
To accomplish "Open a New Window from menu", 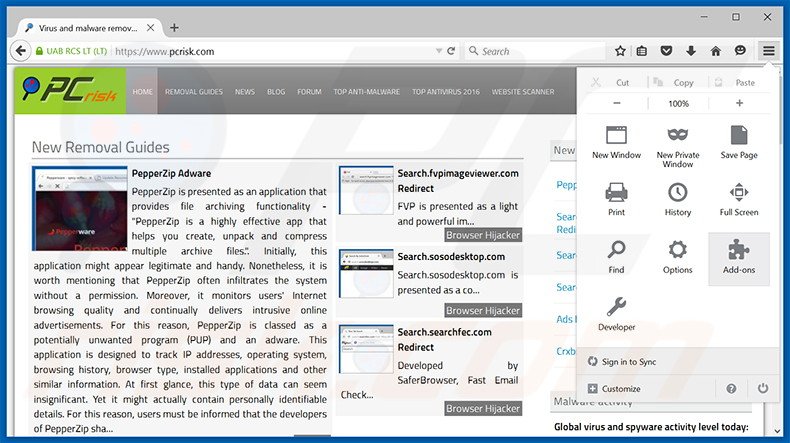I will pos(616,142).
